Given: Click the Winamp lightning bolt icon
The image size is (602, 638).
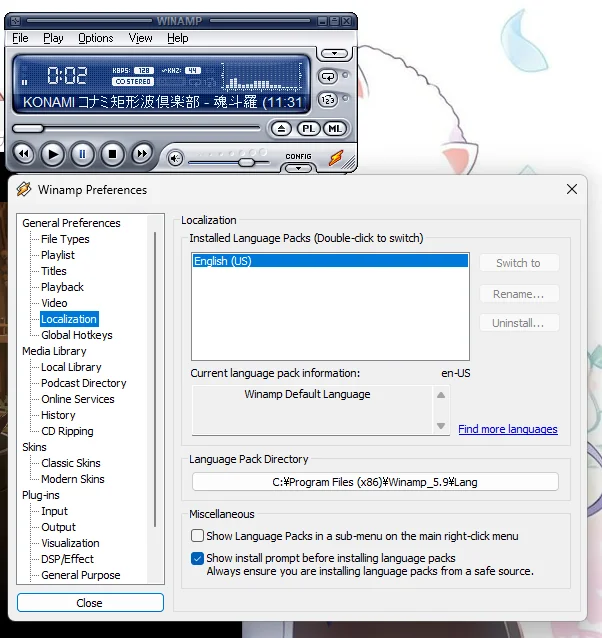Looking at the screenshot, I should click(x=337, y=158).
